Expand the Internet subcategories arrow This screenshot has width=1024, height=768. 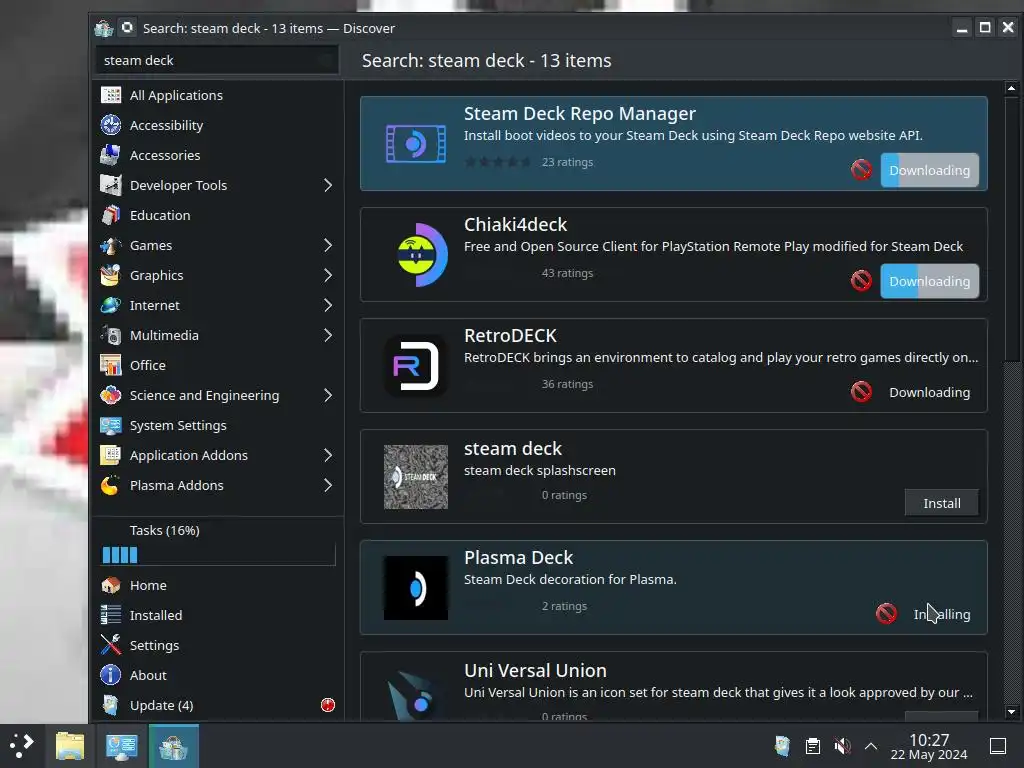pos(328,306)
